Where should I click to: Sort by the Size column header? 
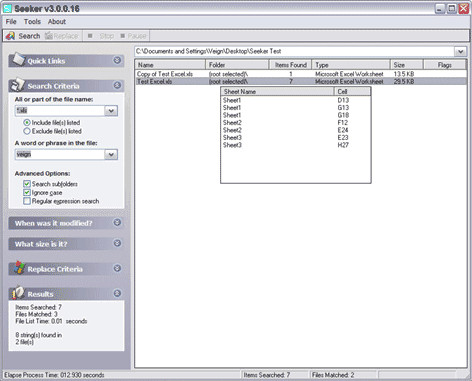click(x=407, y=65)
